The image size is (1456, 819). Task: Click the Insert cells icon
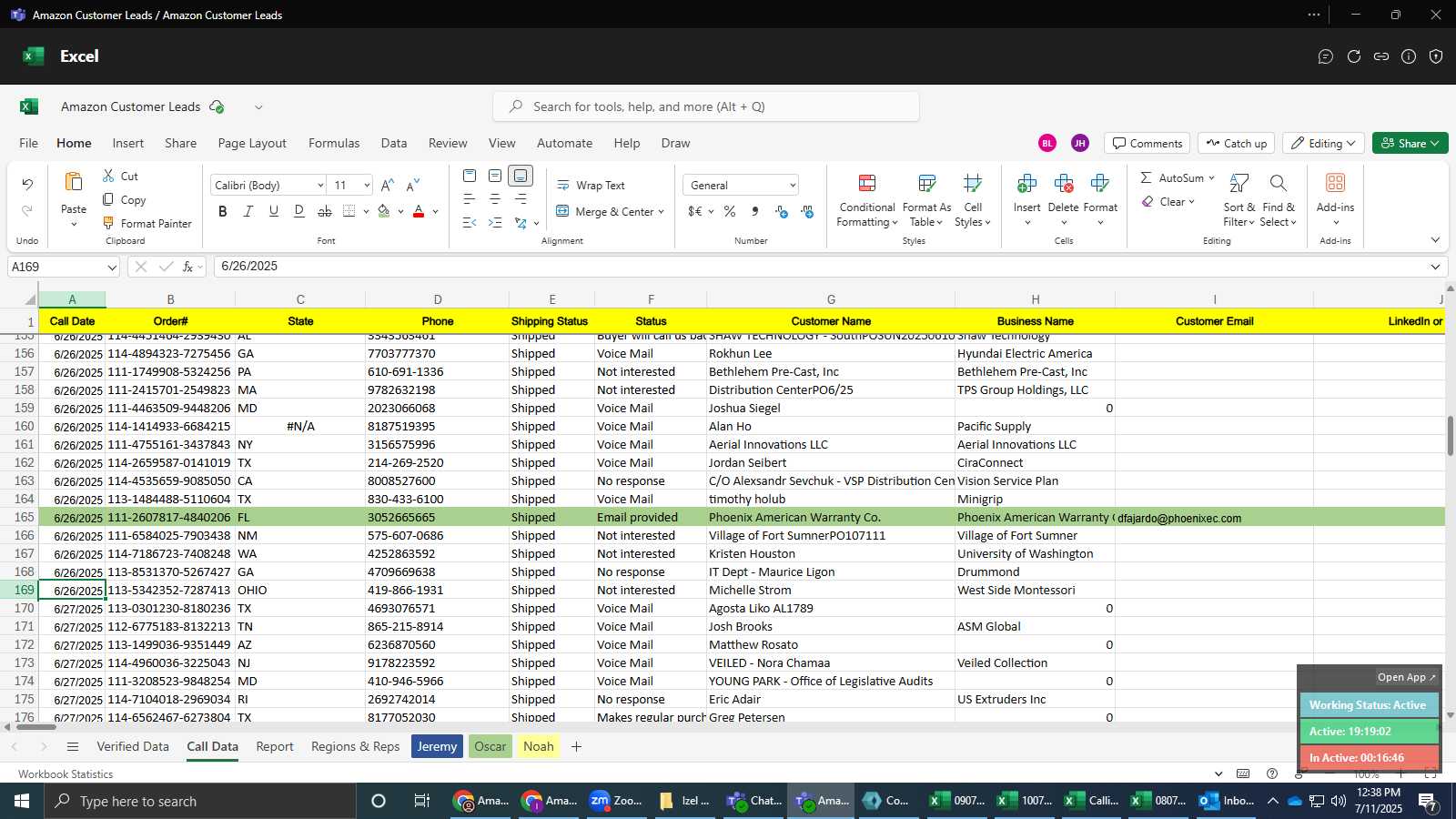point(1026,184)
